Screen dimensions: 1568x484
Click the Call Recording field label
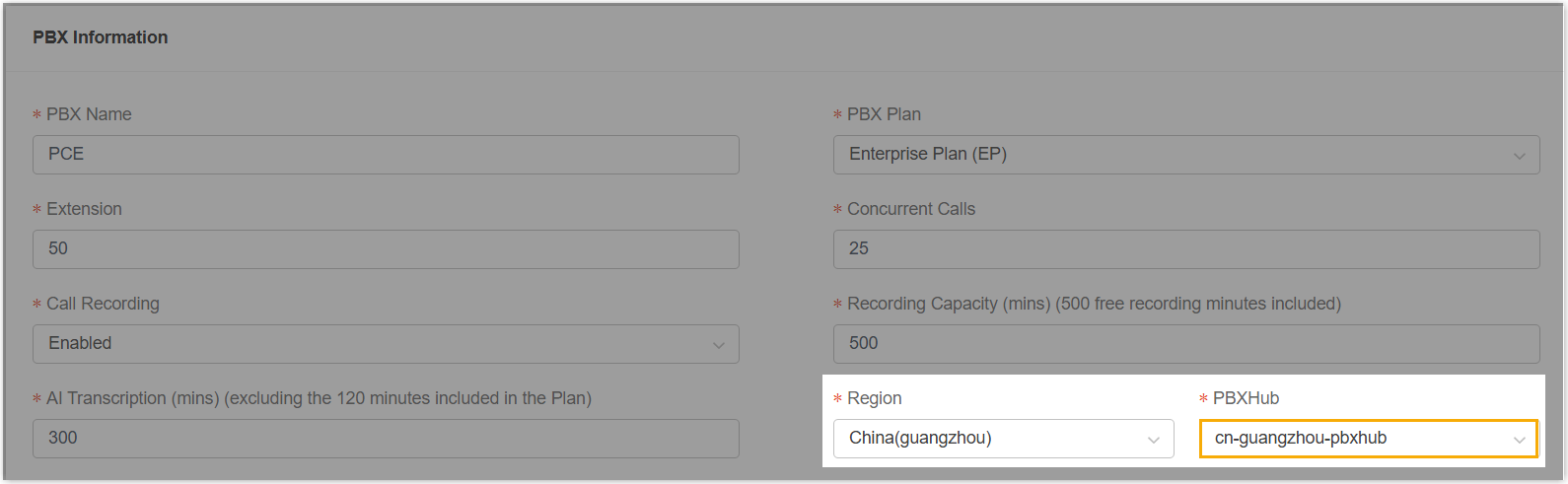(103, 304)
